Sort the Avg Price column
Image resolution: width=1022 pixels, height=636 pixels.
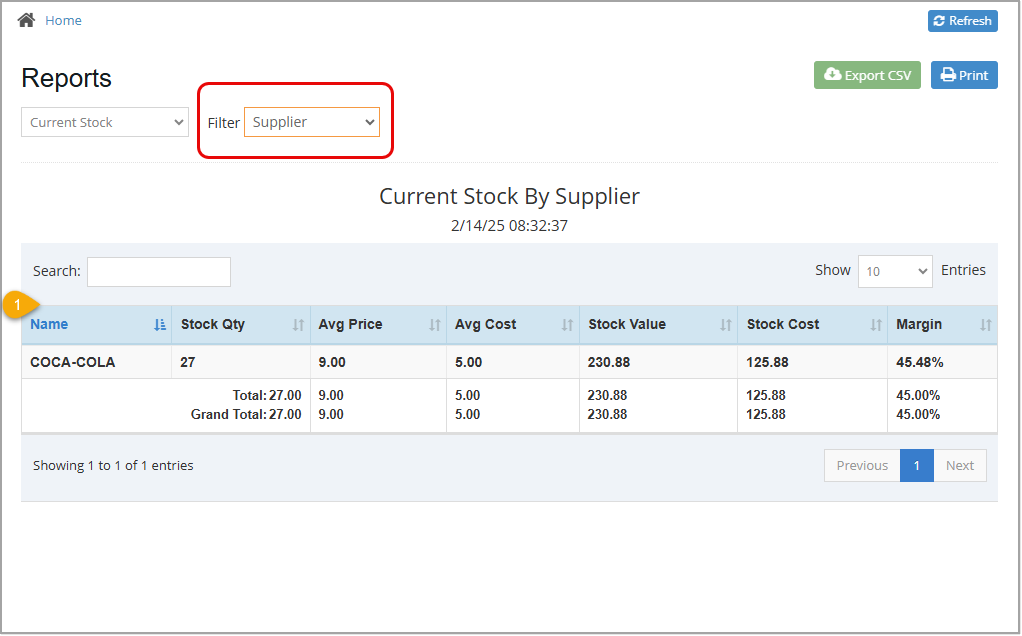click(x=434, y=325)
